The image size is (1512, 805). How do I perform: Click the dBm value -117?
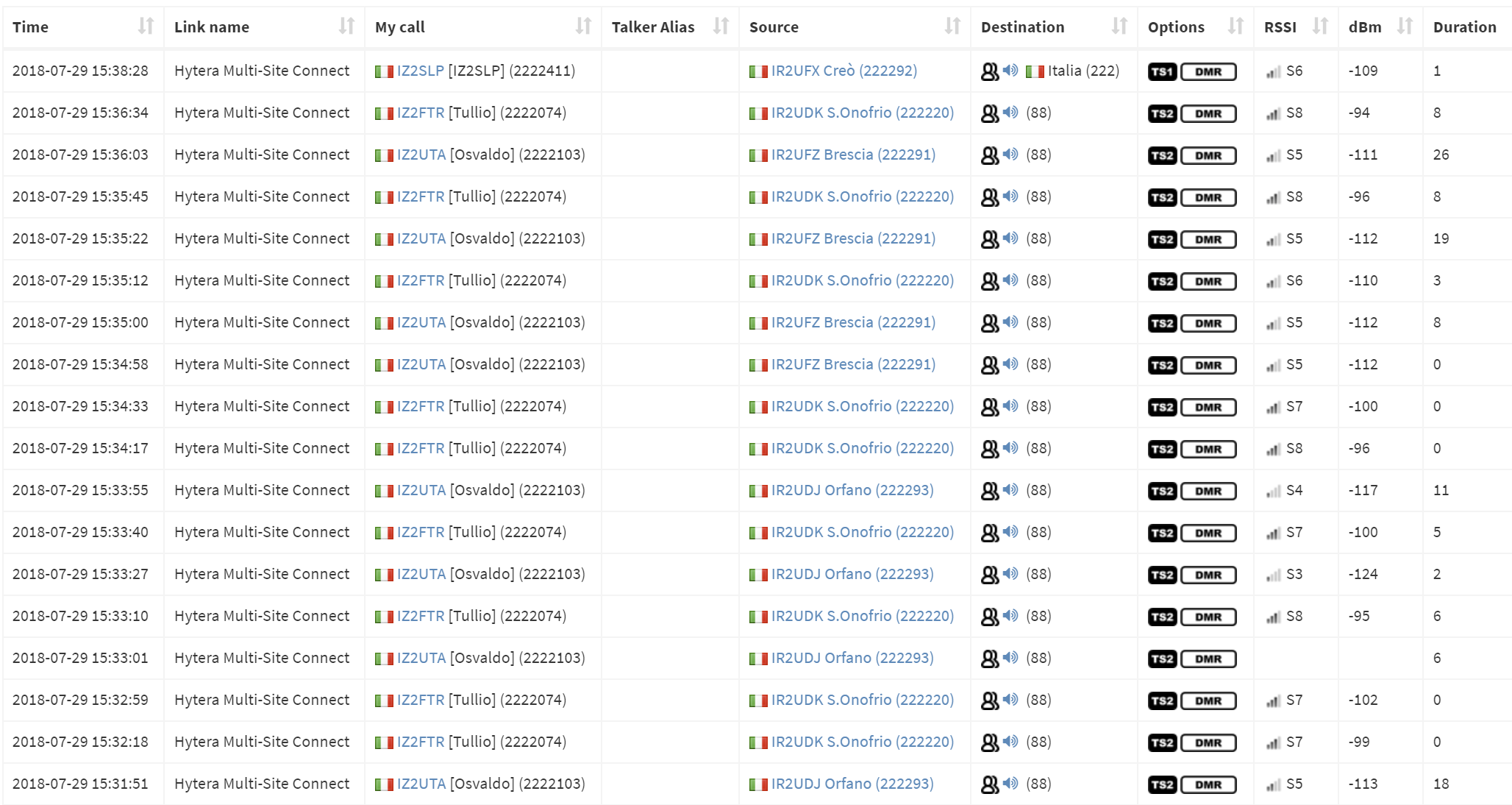[x=1363, y=490]
